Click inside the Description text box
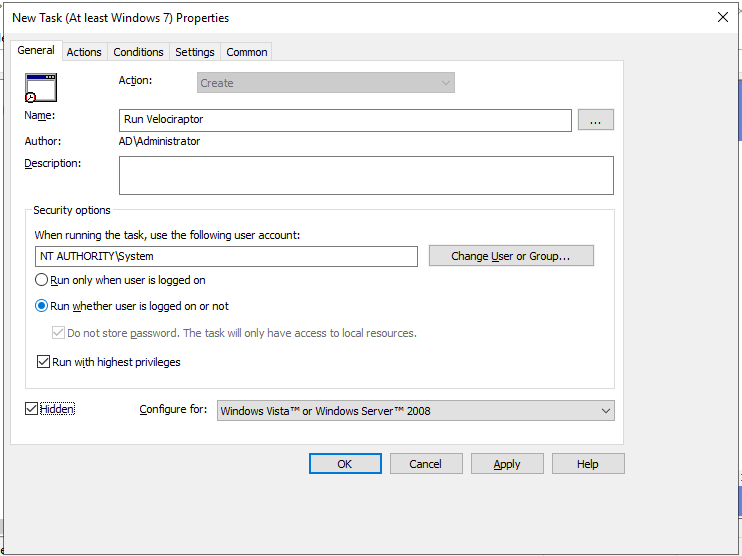Image resolution: width=742 pixels, height=556 pixels. coord(365,175)
